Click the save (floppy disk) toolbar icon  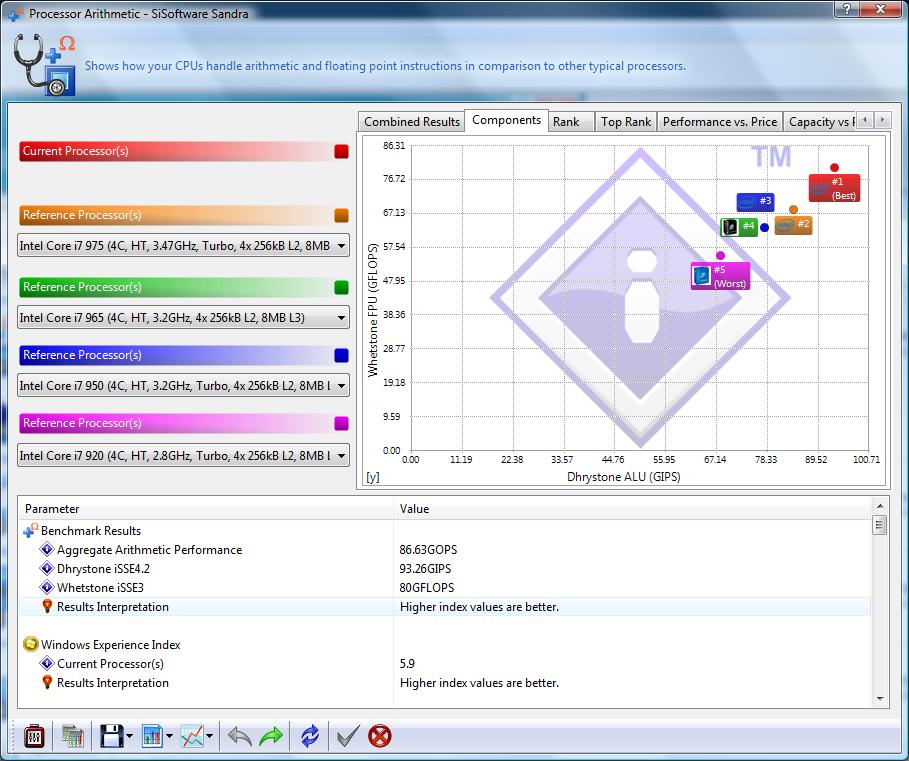[x=111, y=737]
